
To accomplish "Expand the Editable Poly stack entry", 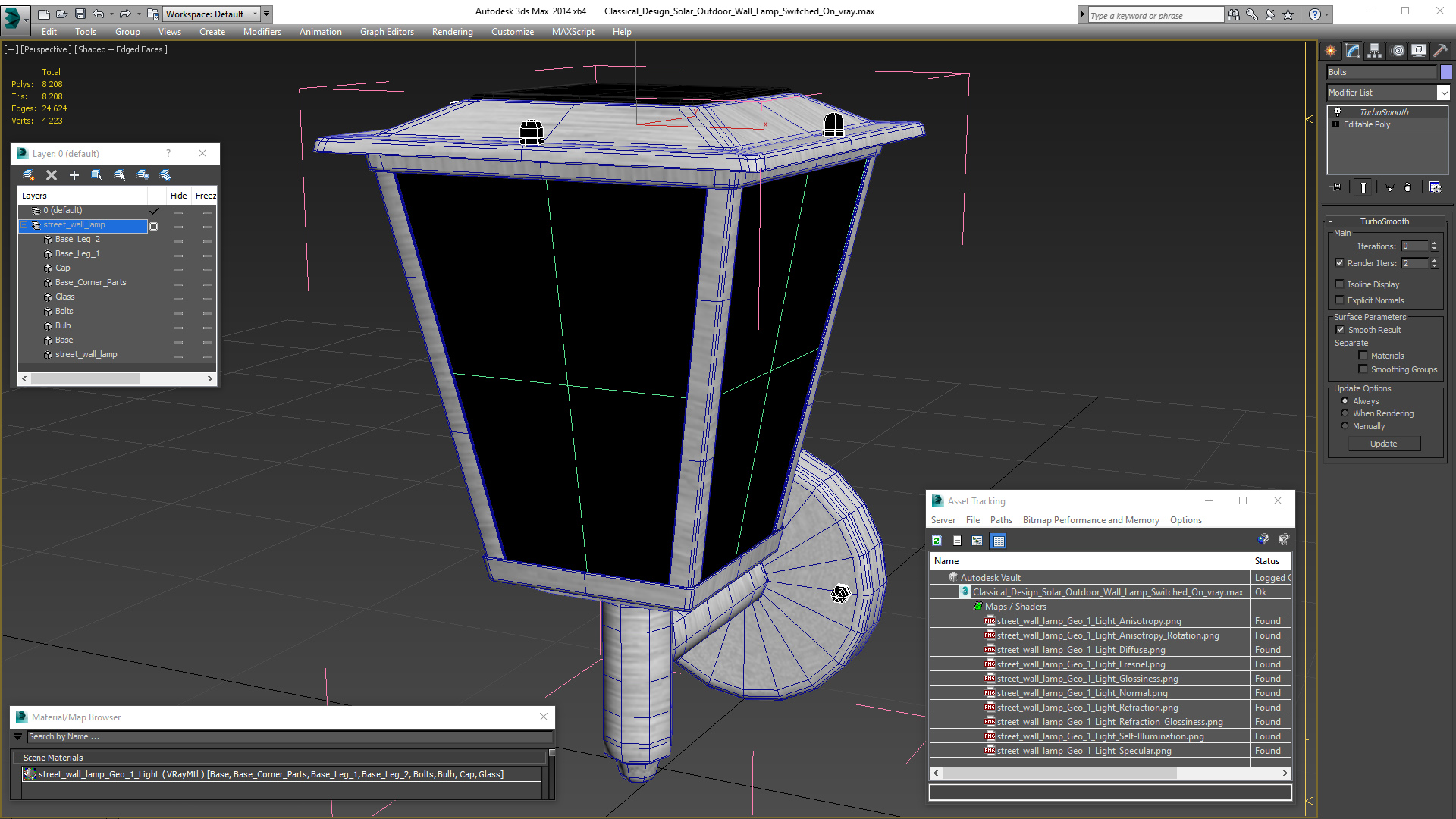I will pyautogui.click(x=1336, y=124).
